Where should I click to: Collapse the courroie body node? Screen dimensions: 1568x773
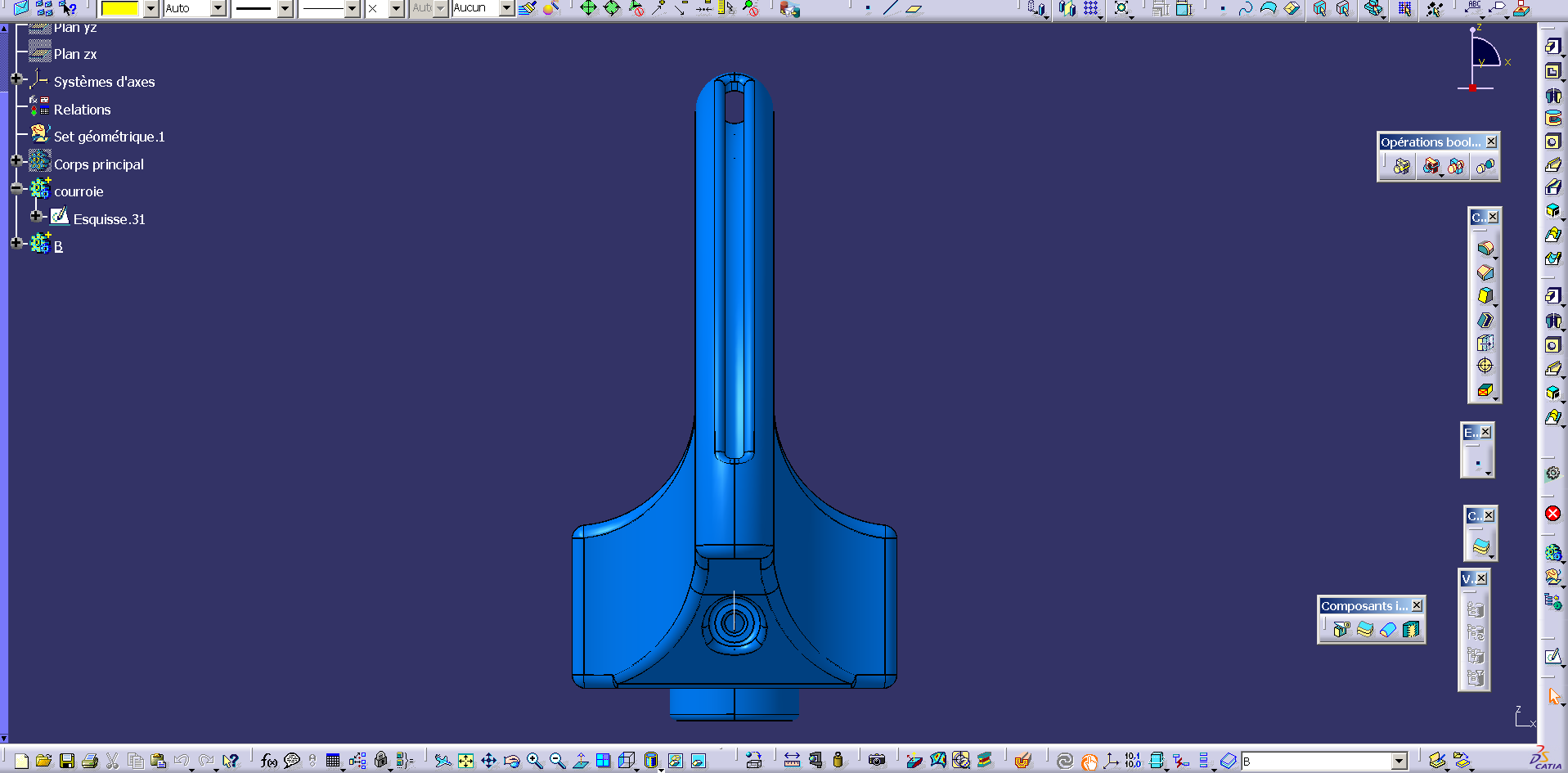[16, 188]
